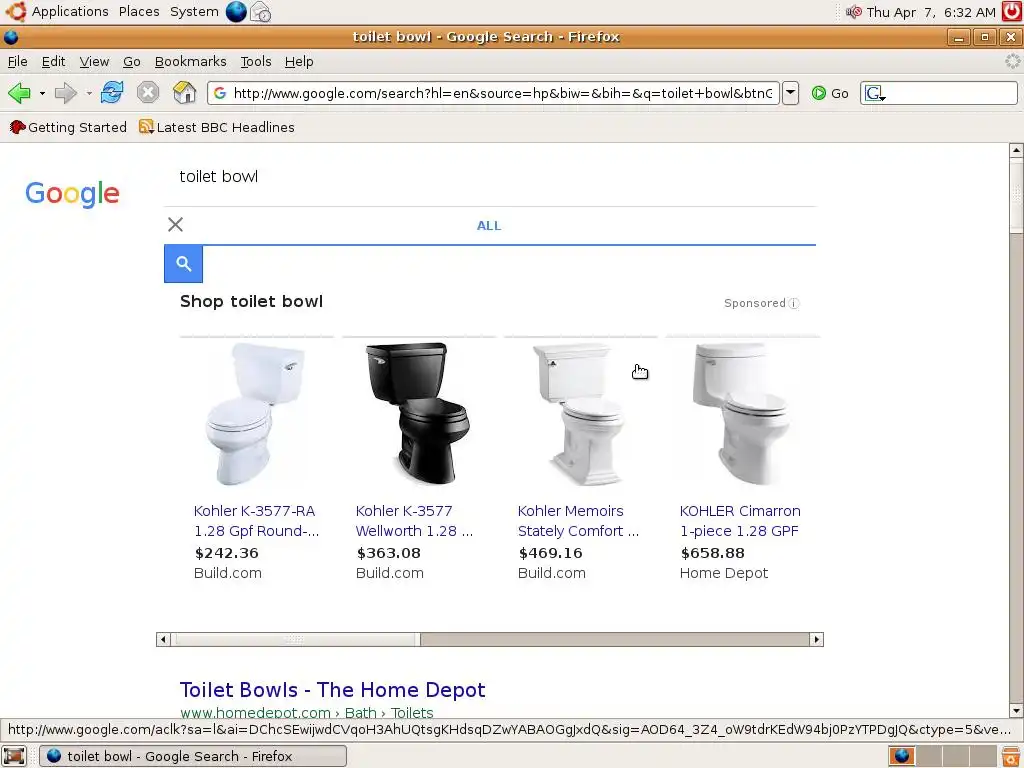This screenshot has width=1024, height=768.
Task: Click the Google logo
Action: [72, 193]
